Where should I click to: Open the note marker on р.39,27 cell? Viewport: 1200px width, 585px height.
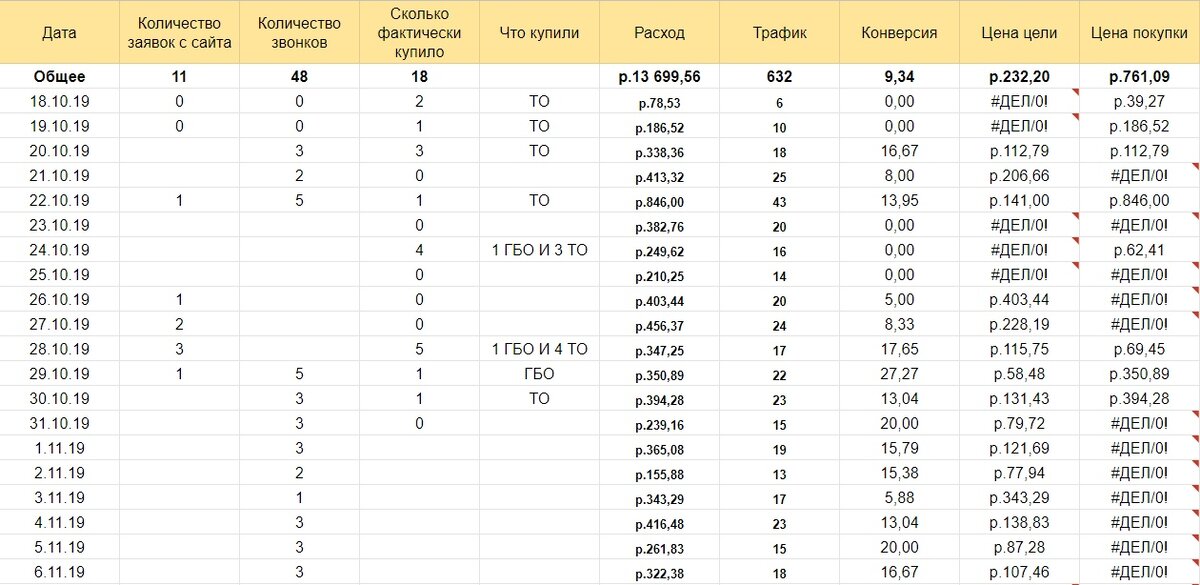[x=1076, y=93]
